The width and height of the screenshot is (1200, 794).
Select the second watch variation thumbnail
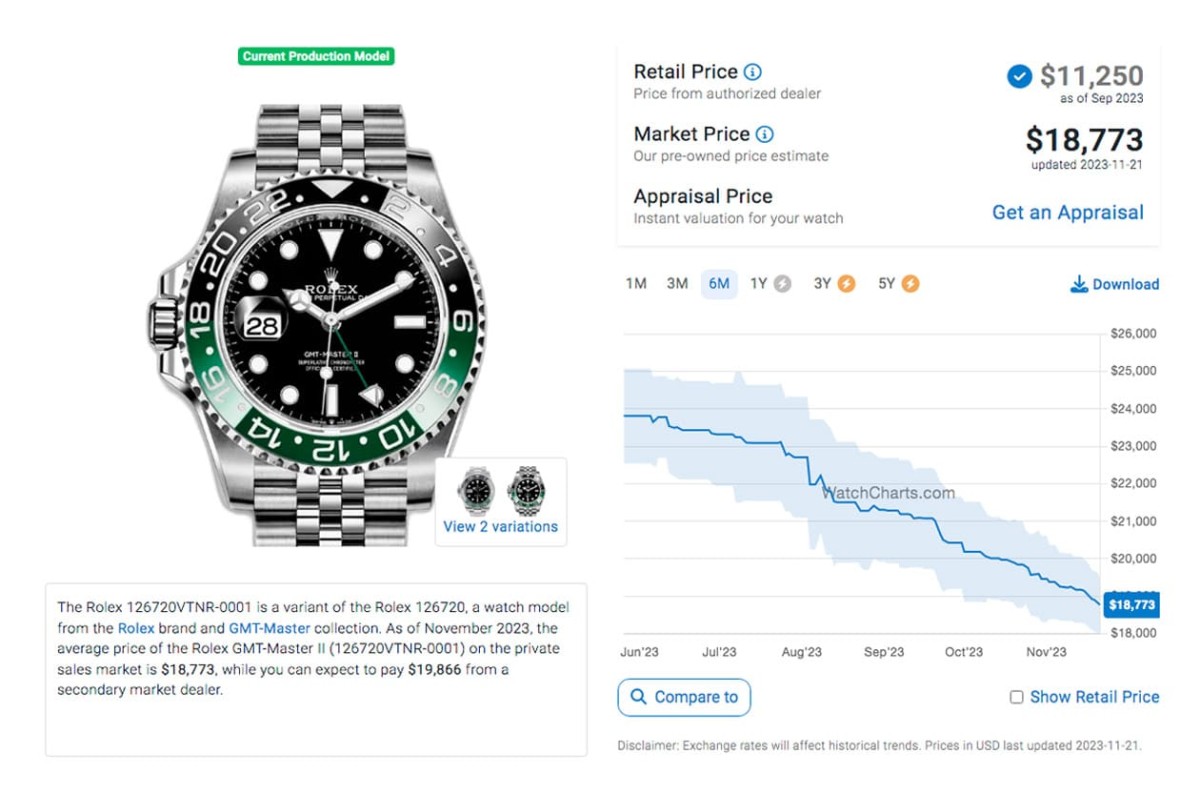tap(526, 490)
